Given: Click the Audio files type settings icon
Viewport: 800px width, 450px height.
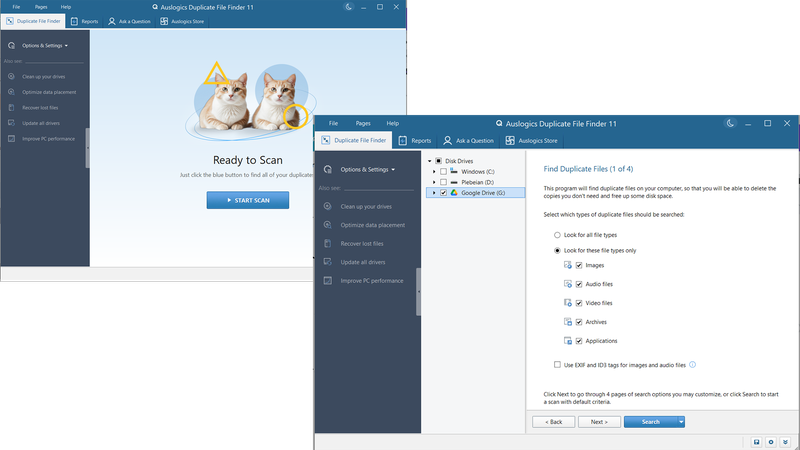Looking at the screenshot, I should [567, 284].
